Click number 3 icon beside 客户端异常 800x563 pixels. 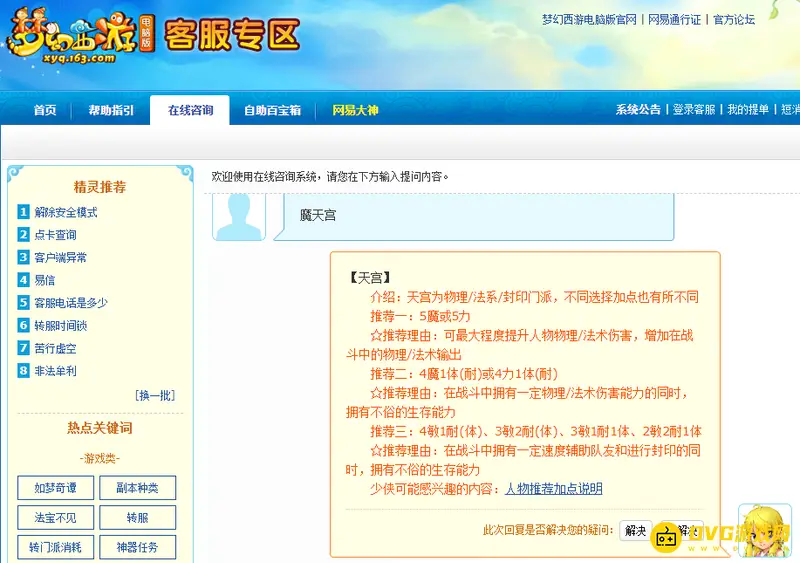click(23, 257)
